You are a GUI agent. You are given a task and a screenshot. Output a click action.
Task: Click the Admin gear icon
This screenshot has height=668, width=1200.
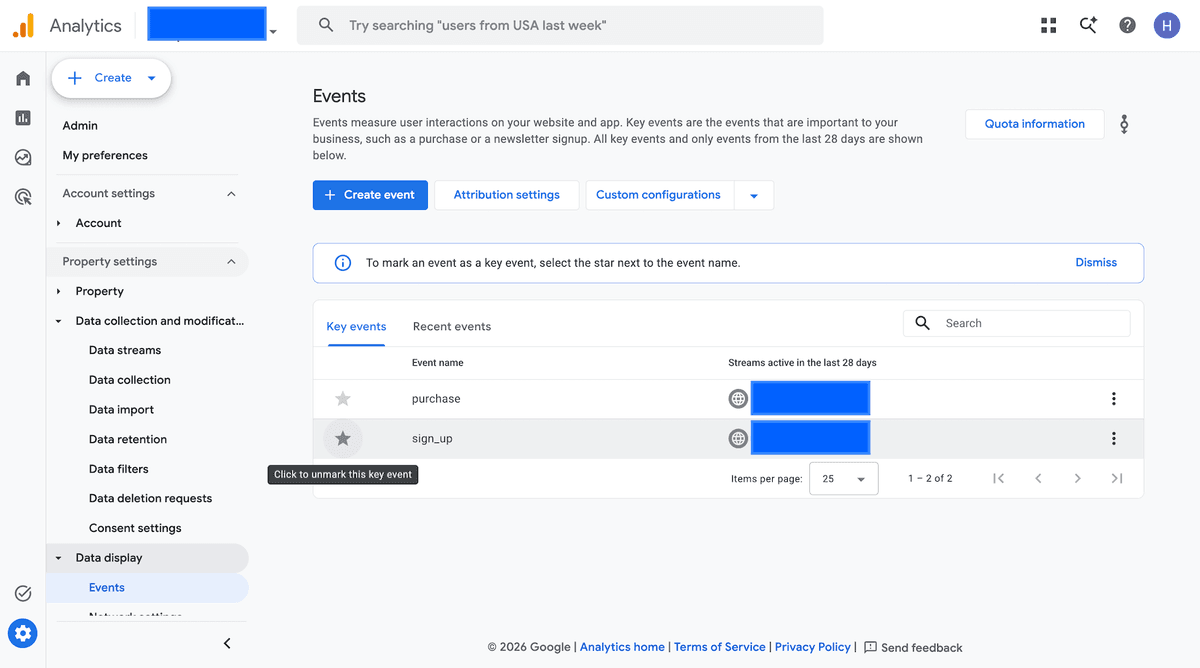pyautogui.click(x=23, y=633)
